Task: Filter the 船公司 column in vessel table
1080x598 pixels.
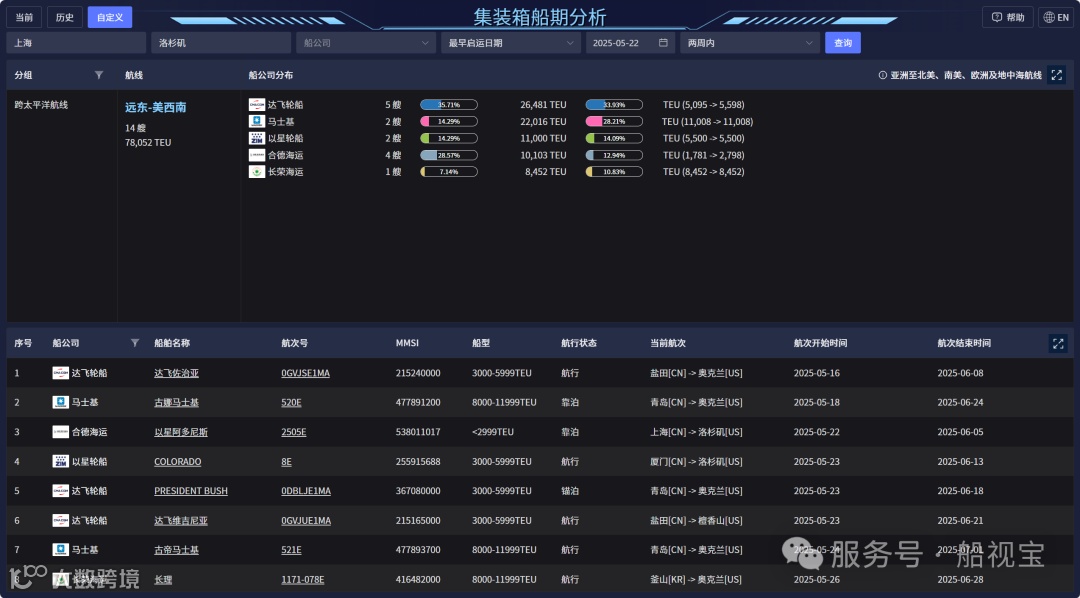Action: pos(135,343)
